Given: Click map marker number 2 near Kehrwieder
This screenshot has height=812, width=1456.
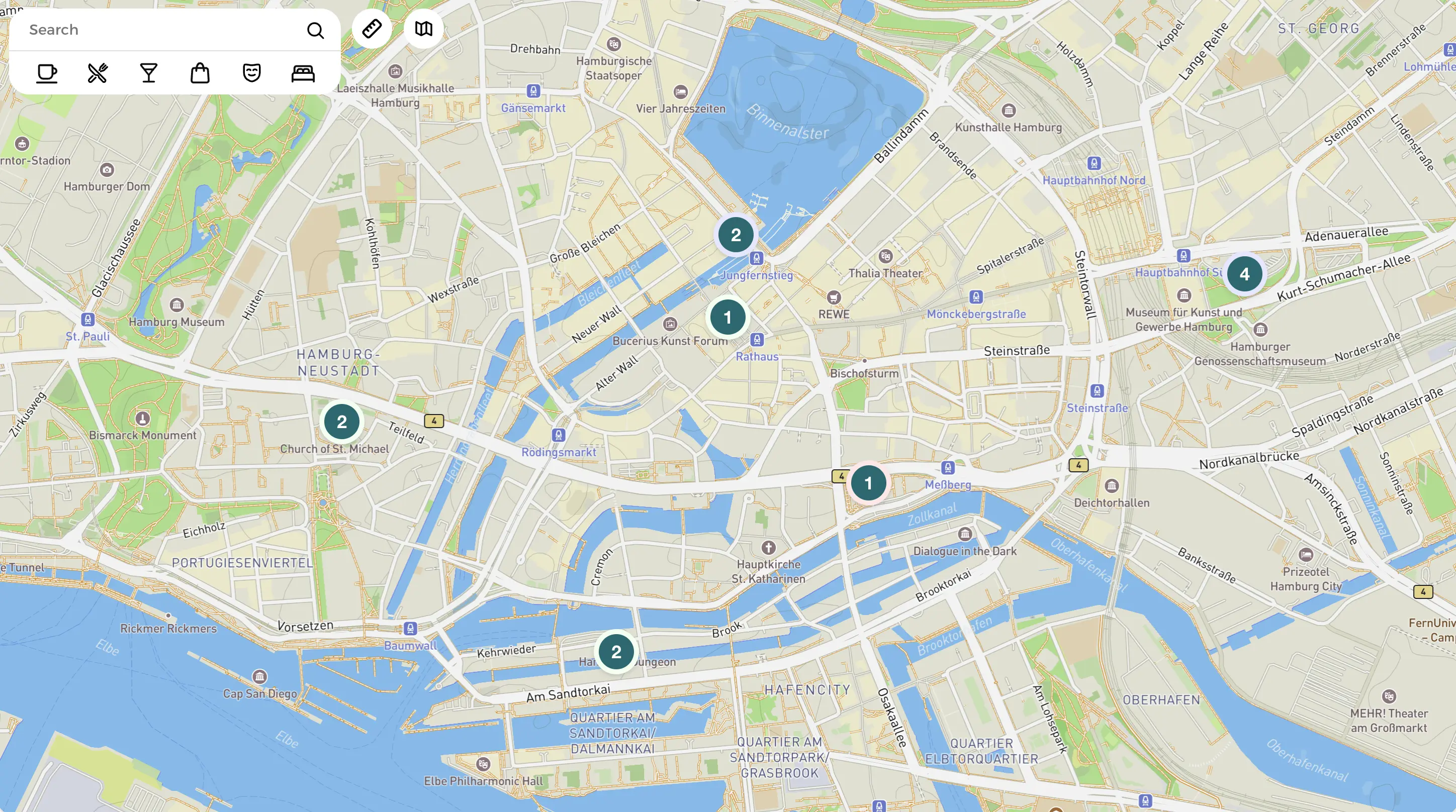Looking at the screenshot, I should (614, 651).
